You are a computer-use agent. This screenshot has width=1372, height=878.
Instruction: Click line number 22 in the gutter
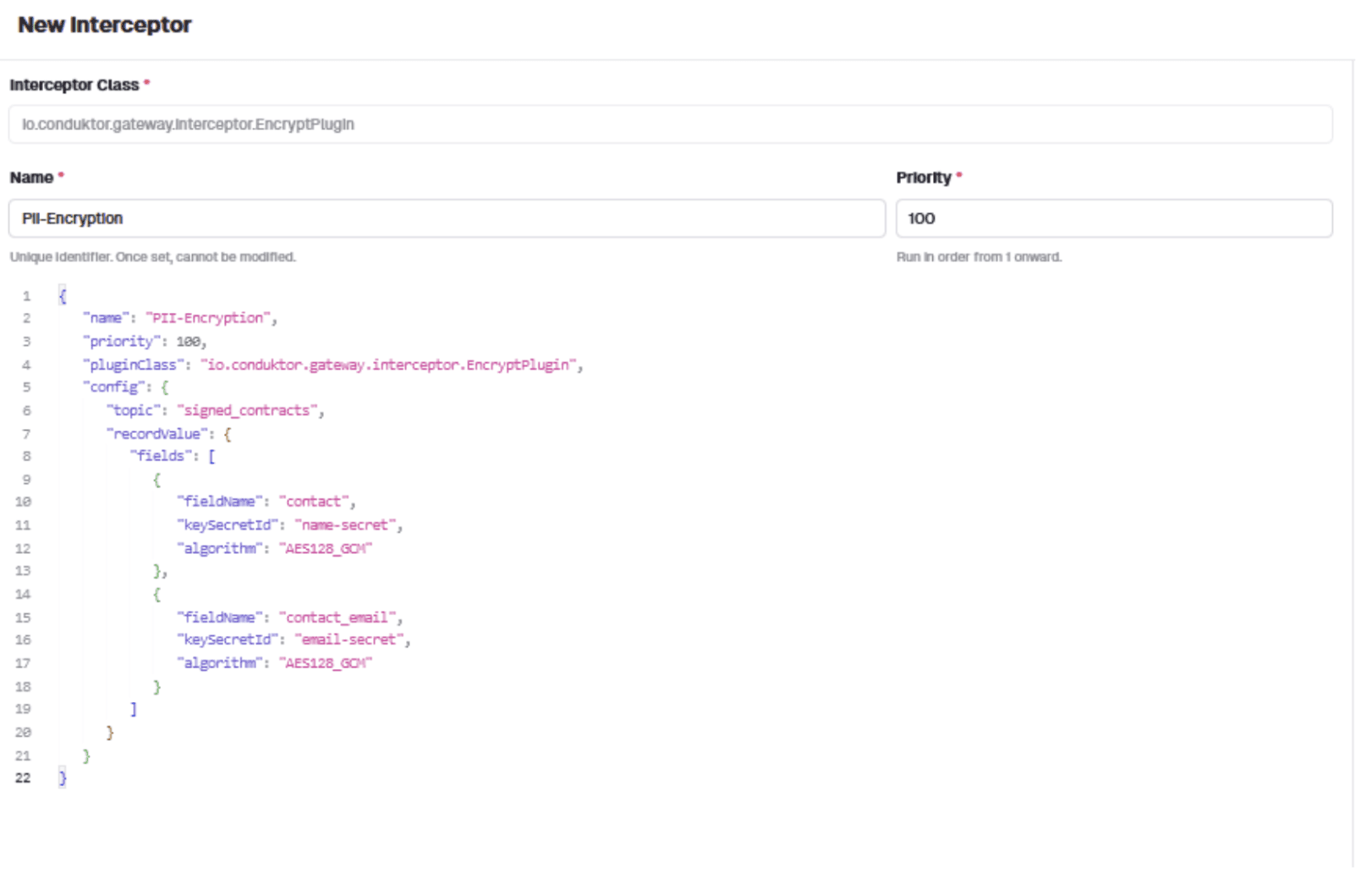23,778
